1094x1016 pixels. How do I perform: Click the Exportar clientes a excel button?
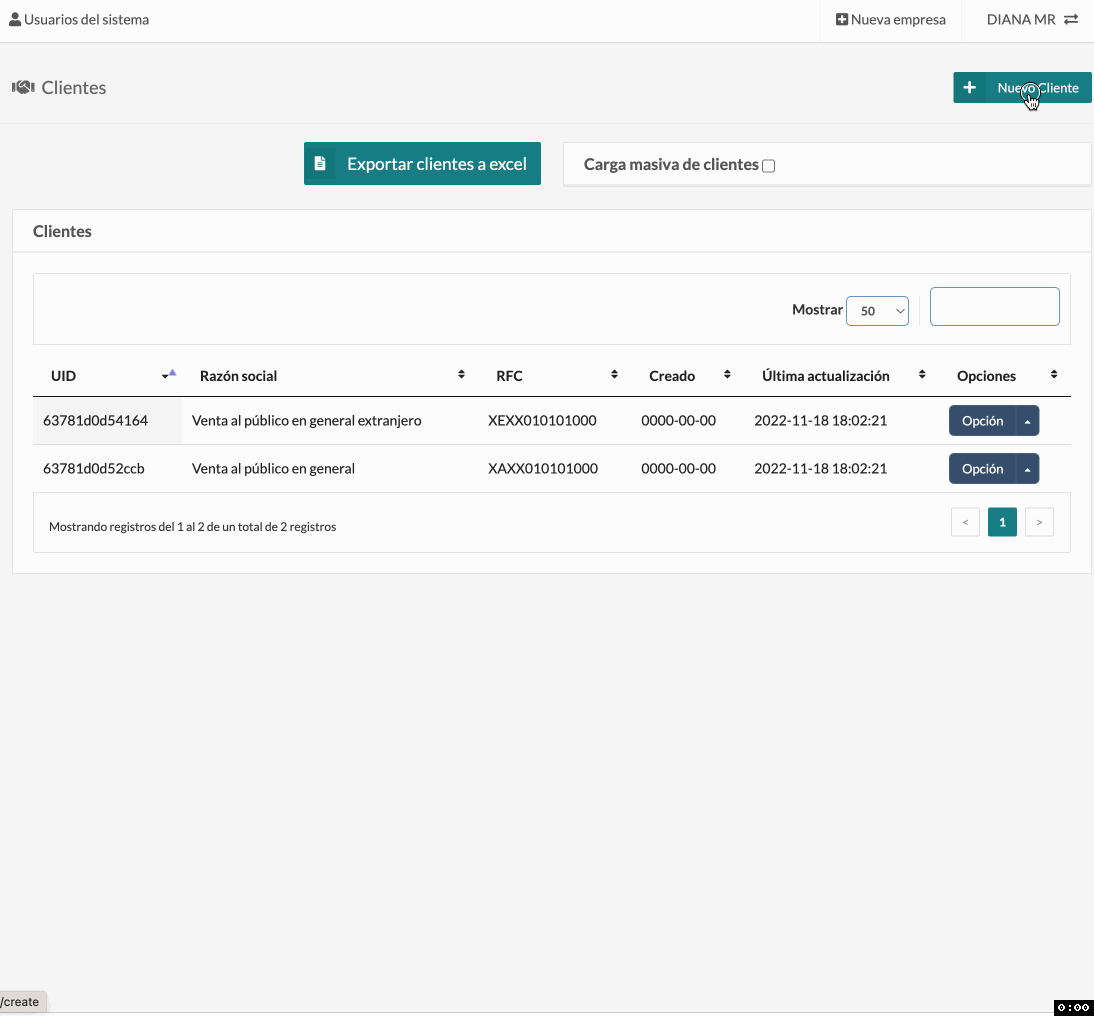pyautogui.click(x=421, y=163)
